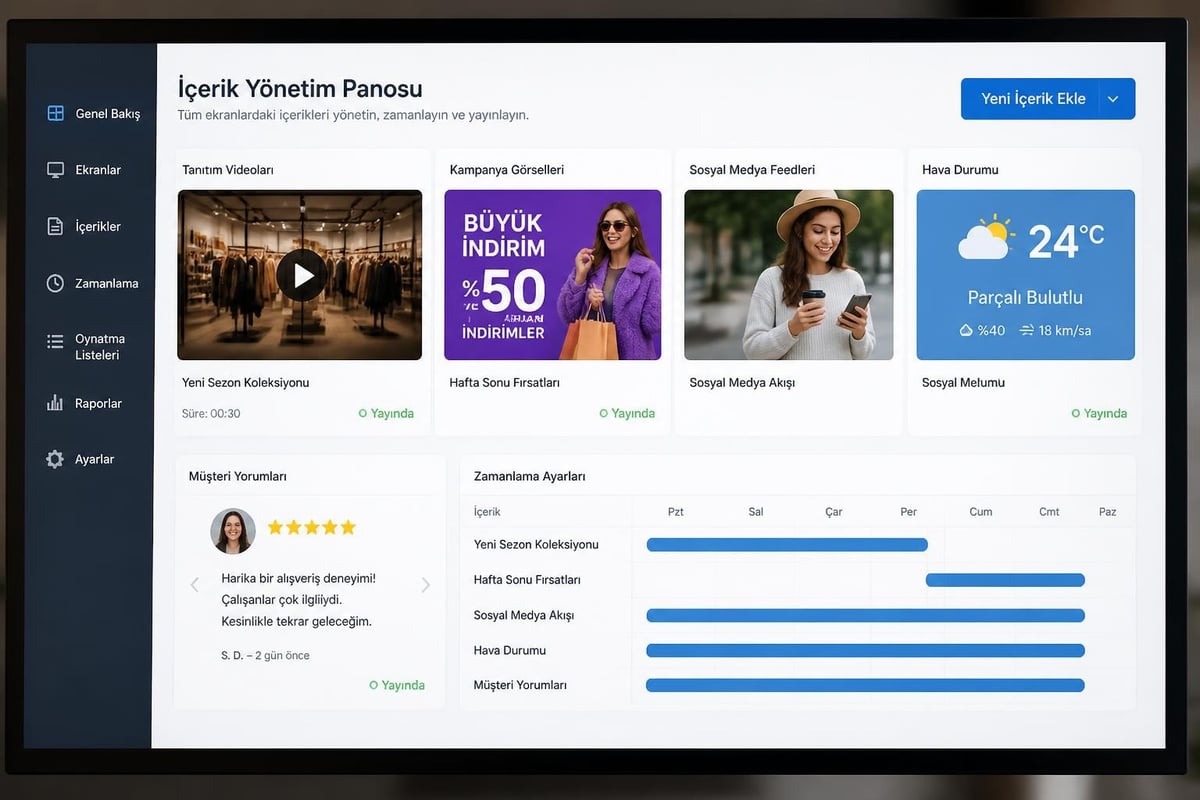Open İçerikler from the sidebar

tap(96, 227)
